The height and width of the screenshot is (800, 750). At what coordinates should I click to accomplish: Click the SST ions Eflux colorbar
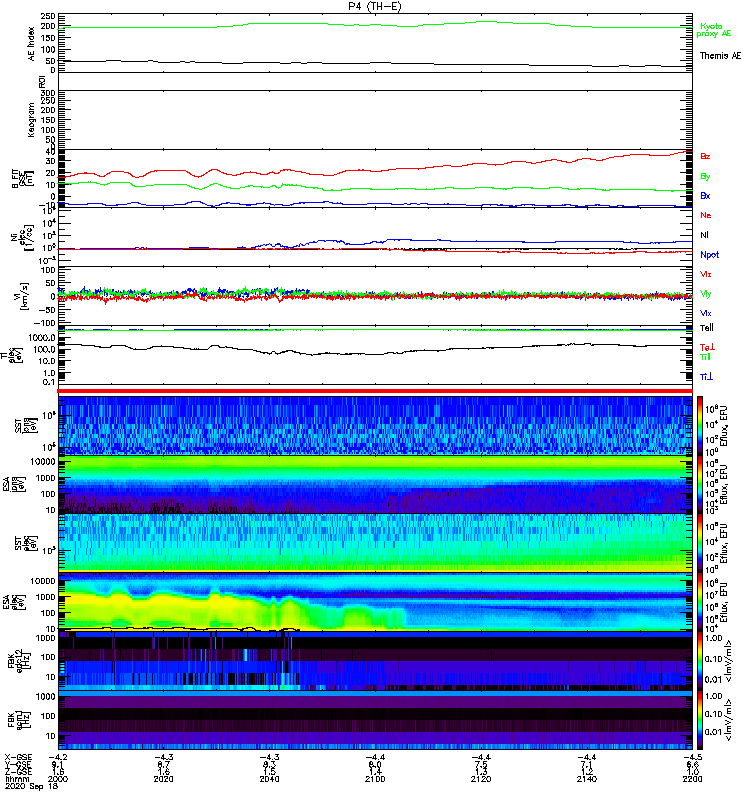tap(700, 425)
